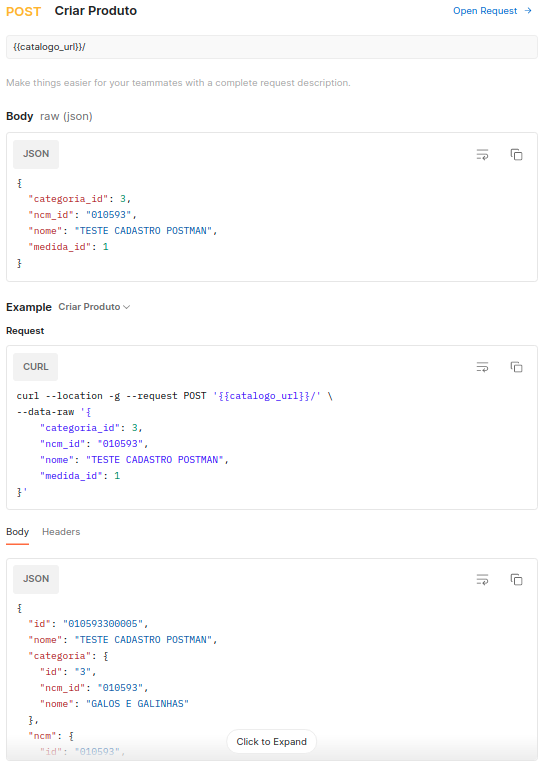548x770 pixels.
Task: Click the JSON label of request body
Action: point(36,154)
